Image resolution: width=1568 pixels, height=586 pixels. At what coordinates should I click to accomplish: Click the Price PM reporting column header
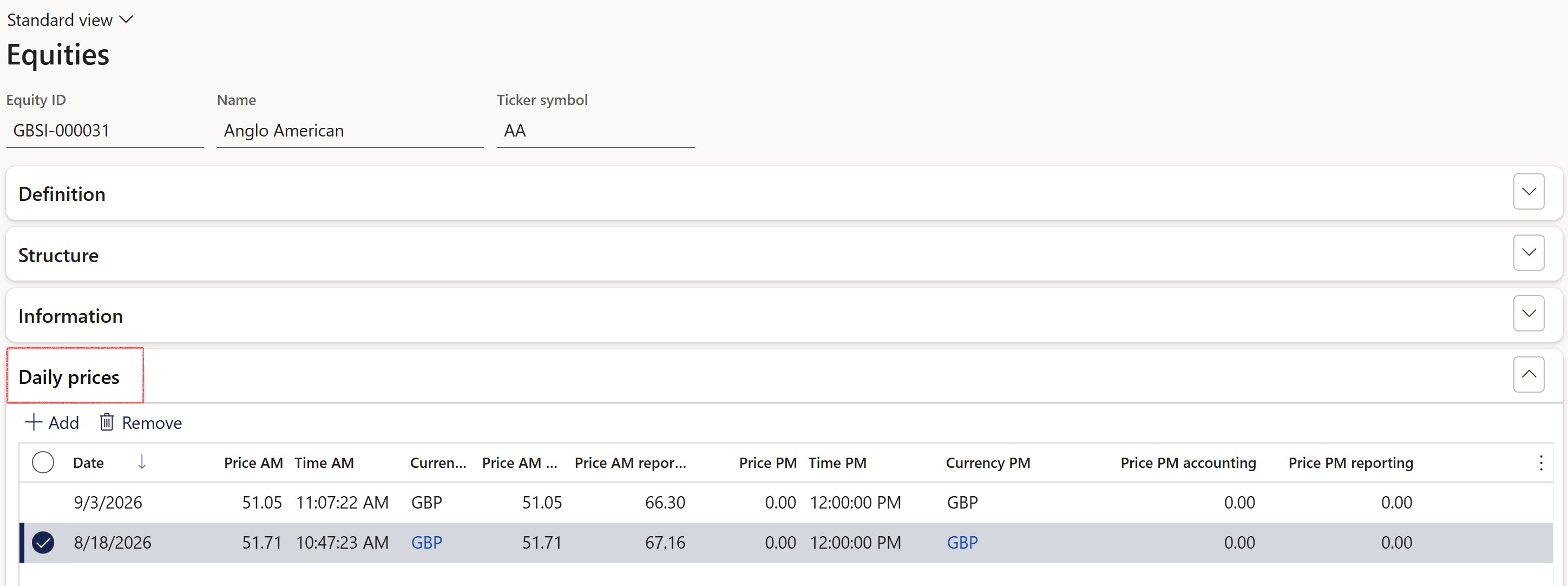[x=1351, y=463]
